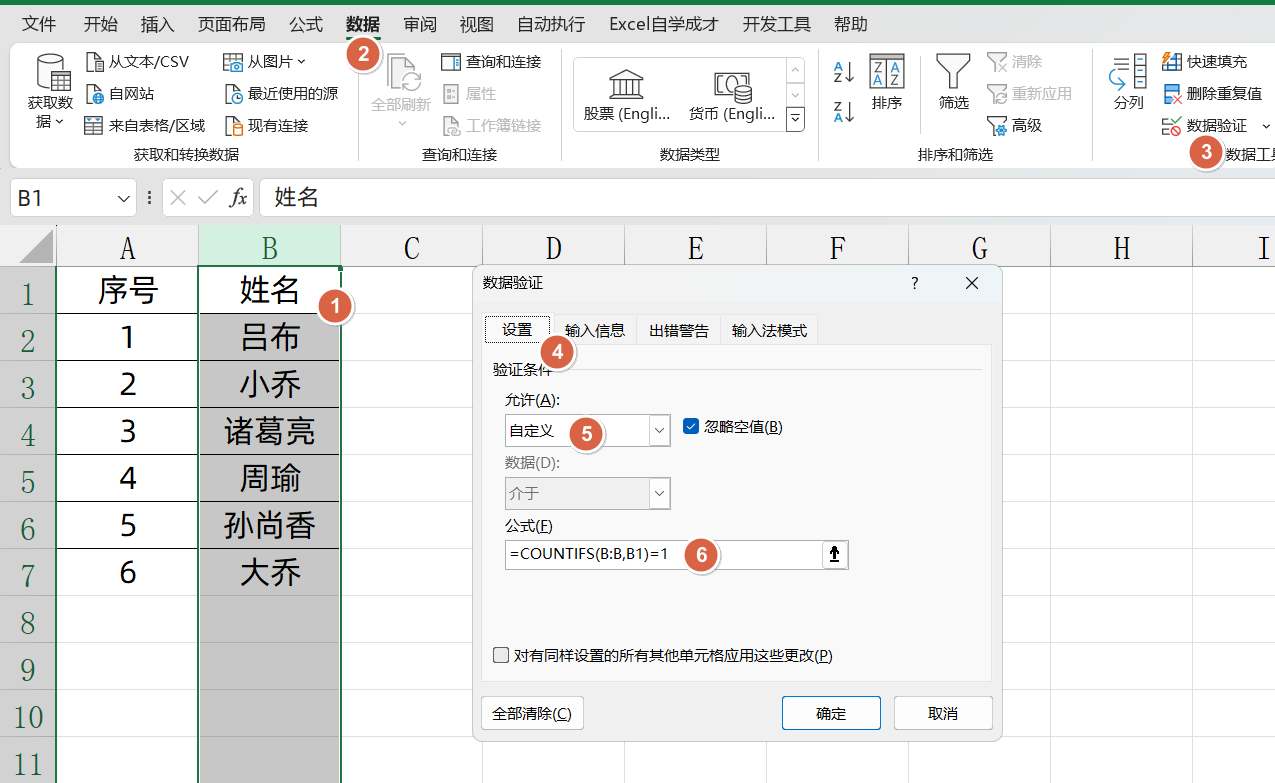Click the 属性 properties item
1275x783 pixels.
[469, 94]
